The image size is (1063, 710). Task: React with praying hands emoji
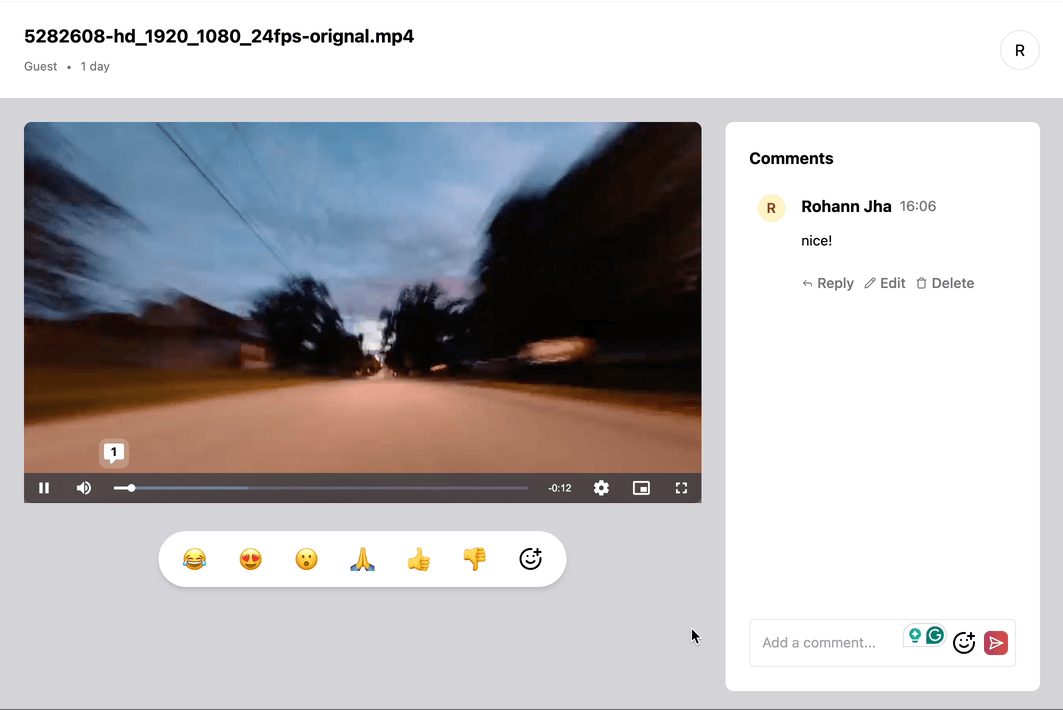[x=363, y=559]
